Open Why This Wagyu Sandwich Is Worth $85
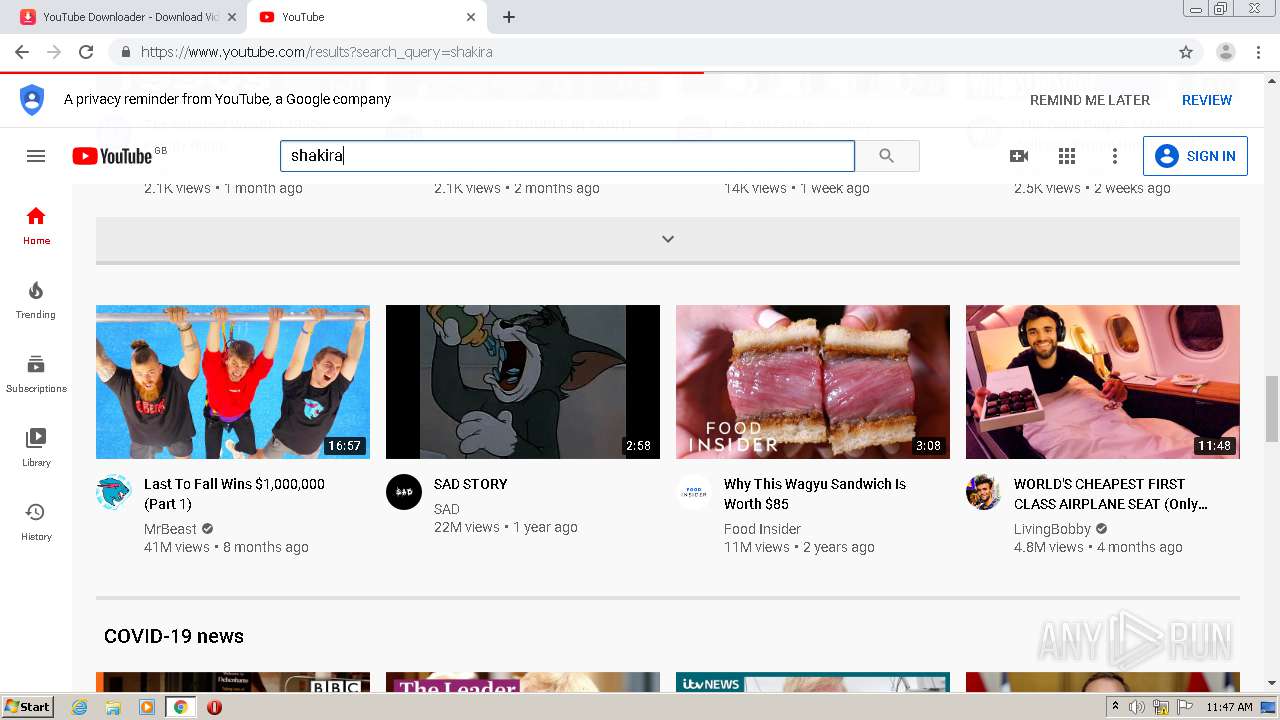The width and height of the screenshot is (1280, 720). (815, 494)
